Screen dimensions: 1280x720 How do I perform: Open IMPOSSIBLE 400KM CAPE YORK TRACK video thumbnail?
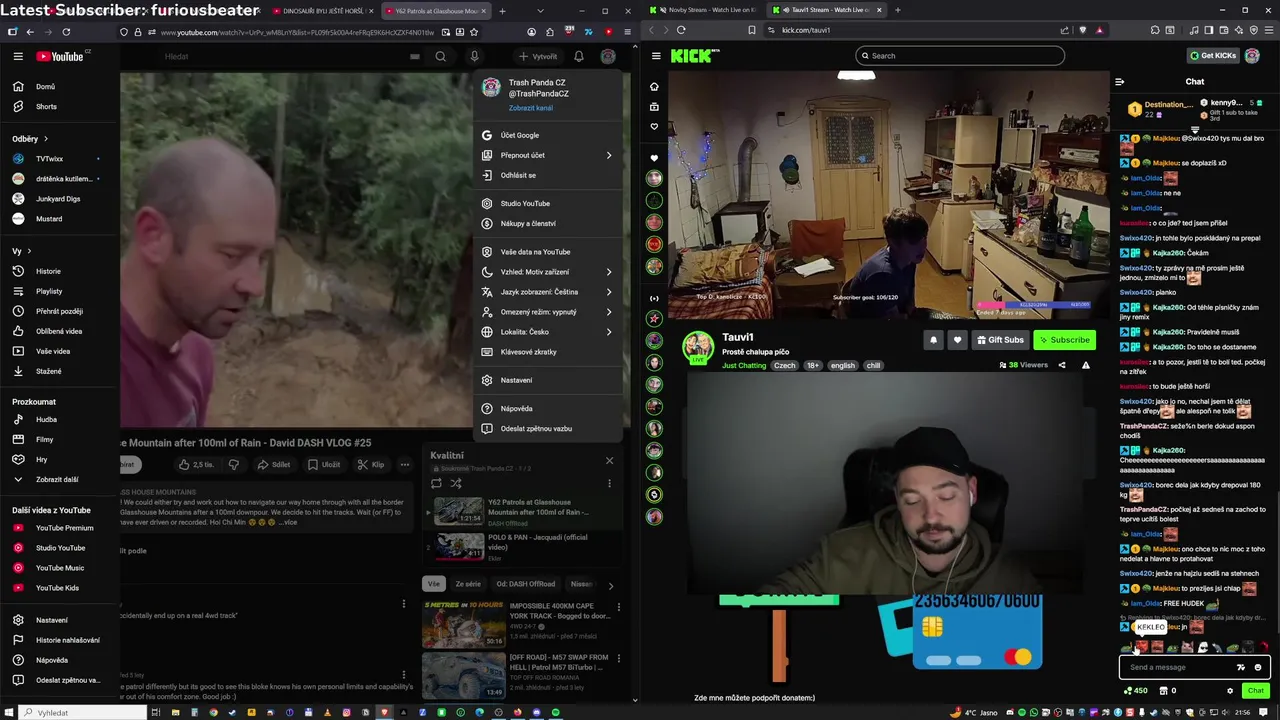click(x=464, y=624)
